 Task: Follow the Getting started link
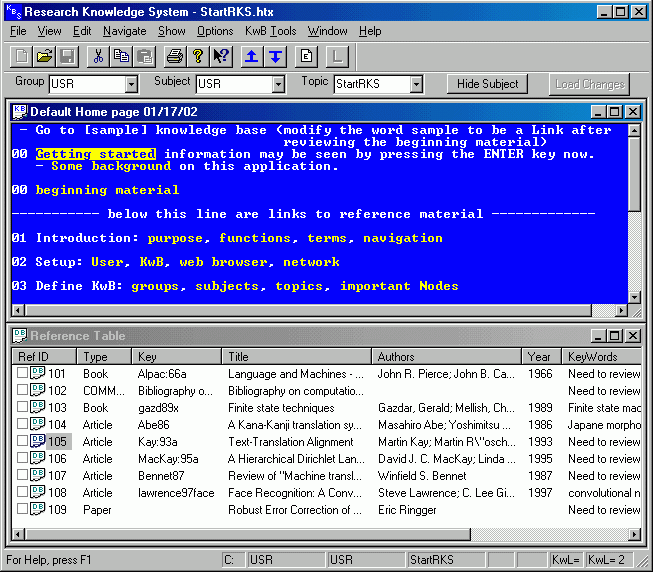coord(96,154)
